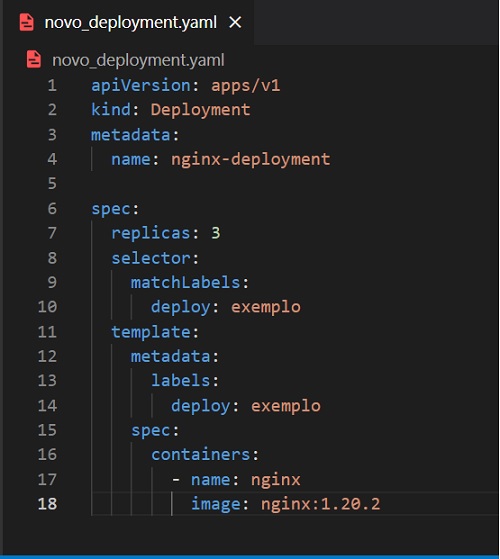The height and width of the screenshot is (559, 500).
Task: Click on the apiVersion key
Action: [141, 86]
